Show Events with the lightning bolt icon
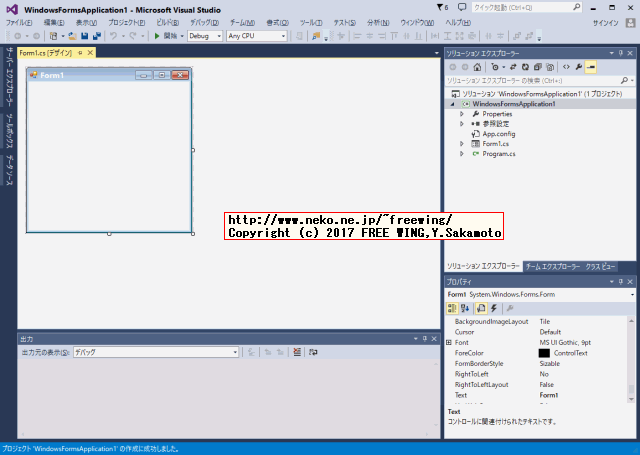The width and height of the screenshot is (640, 455). click(x=494, y=308)
